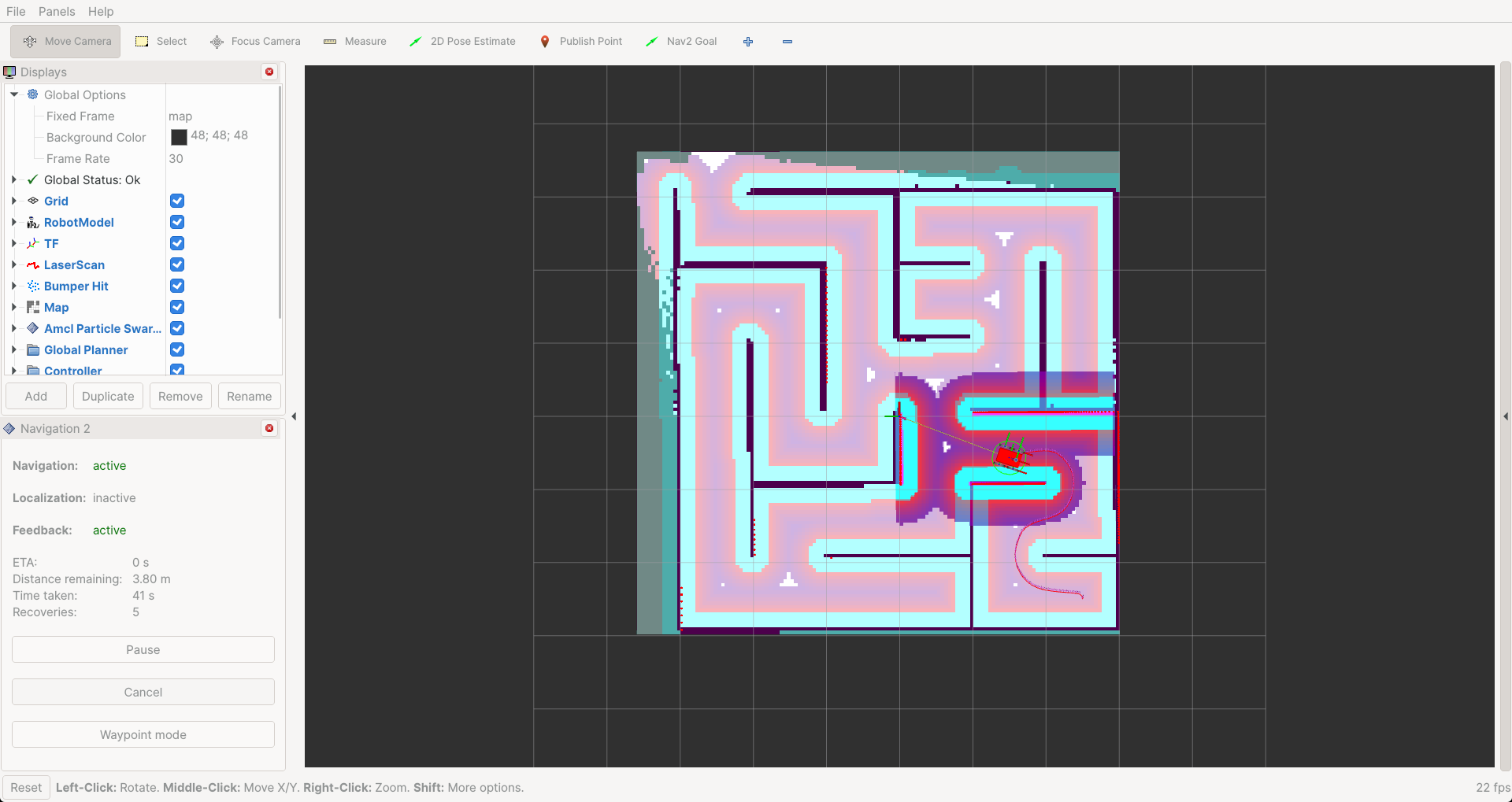
Task: Collapse the Global Options section
Action: coord(13,94)
